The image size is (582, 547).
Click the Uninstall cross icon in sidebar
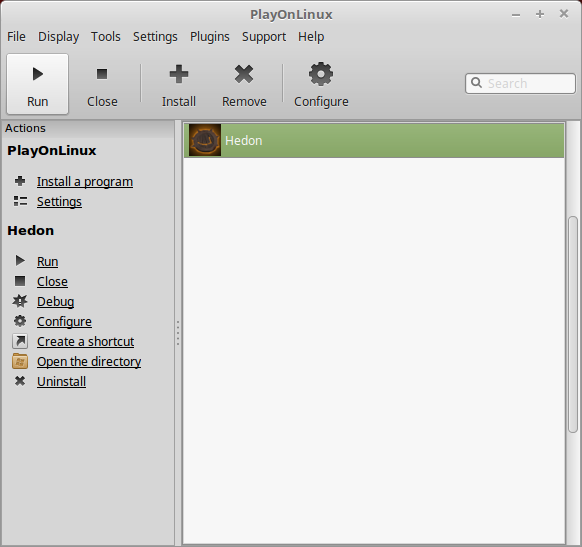tap(20, 381)
